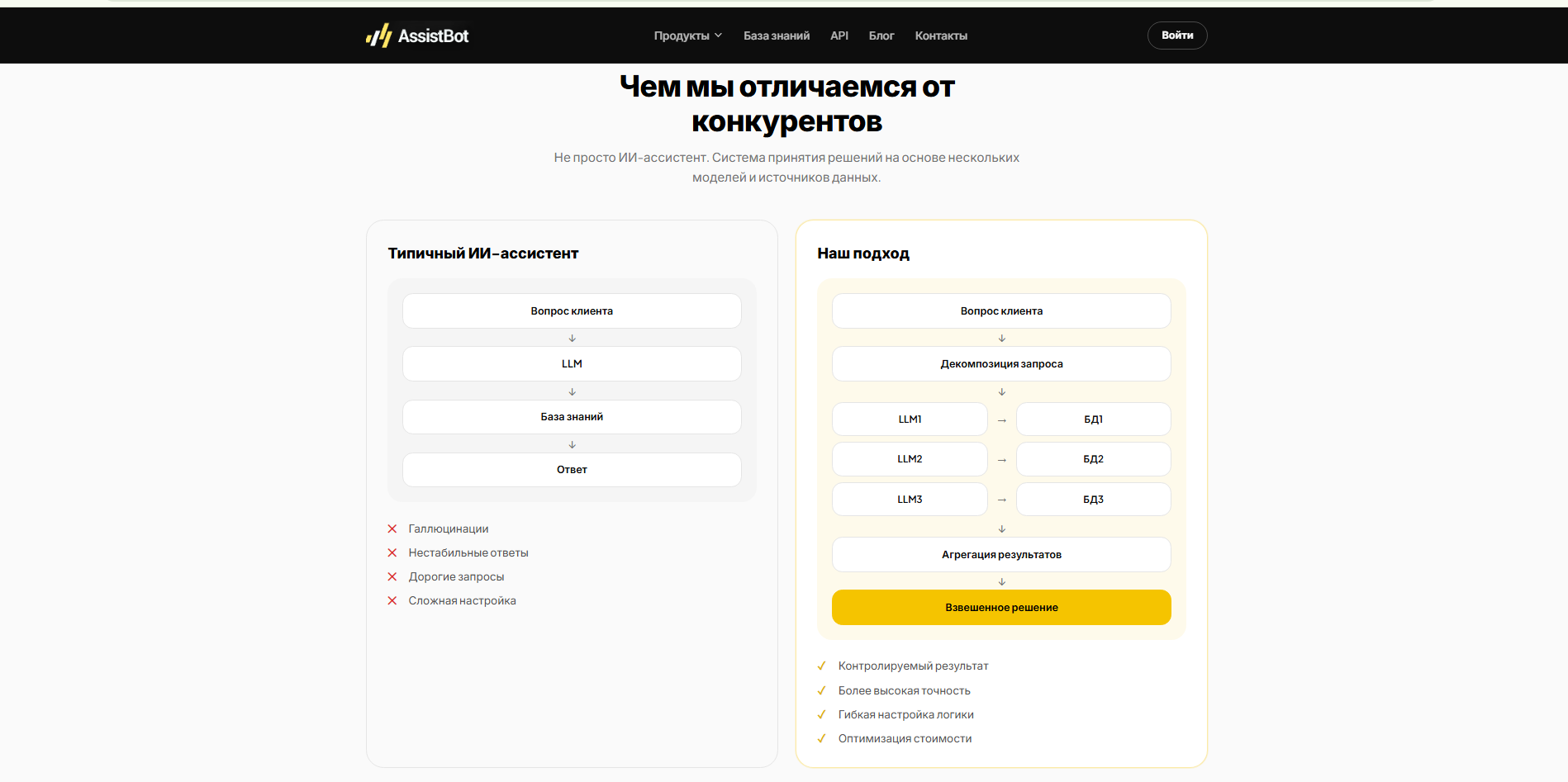Select the LLM2 box
The image size is (1568, 782).
click(x=910, y=459)
